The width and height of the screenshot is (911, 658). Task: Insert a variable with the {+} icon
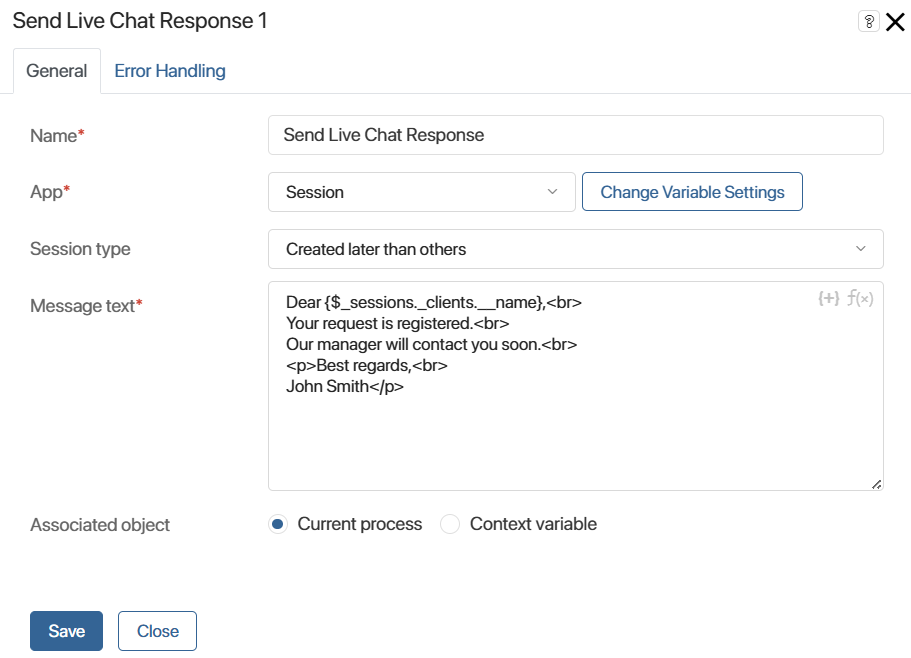(828, 299)
